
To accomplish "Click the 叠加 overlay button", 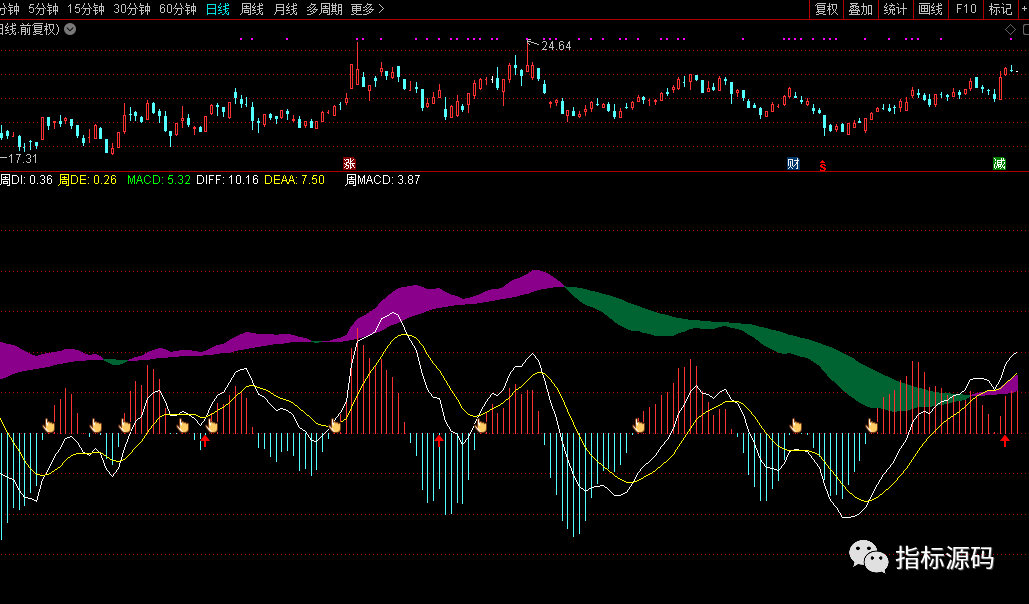I will coord(860,9).
